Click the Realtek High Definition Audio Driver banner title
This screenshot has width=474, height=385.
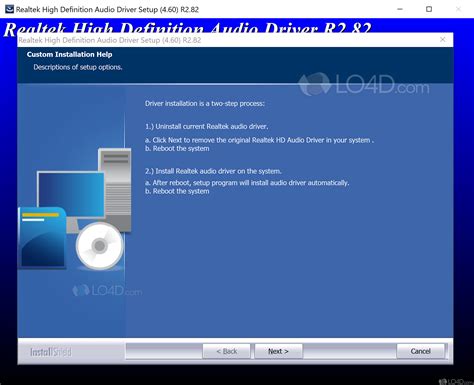[x=187, y=29]
